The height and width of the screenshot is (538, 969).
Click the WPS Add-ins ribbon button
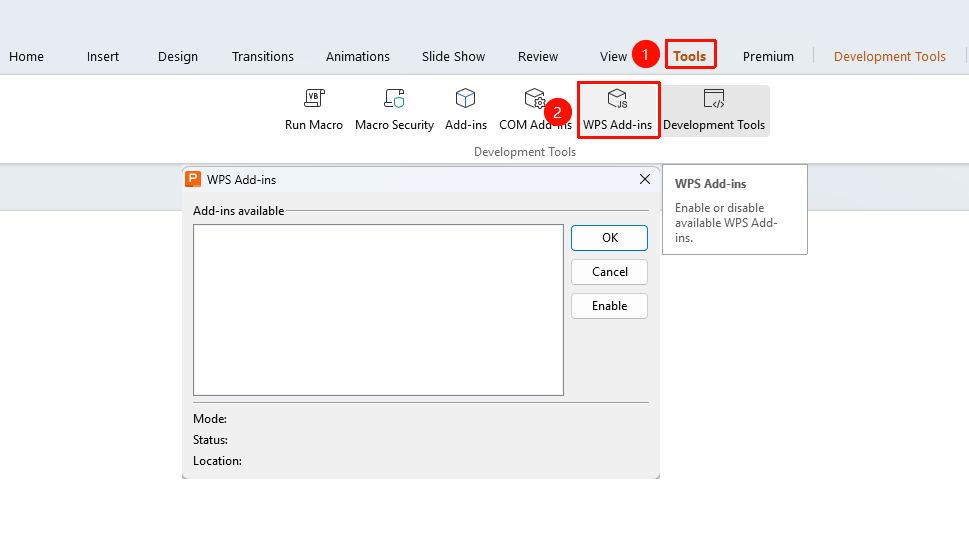click(617, 110)
